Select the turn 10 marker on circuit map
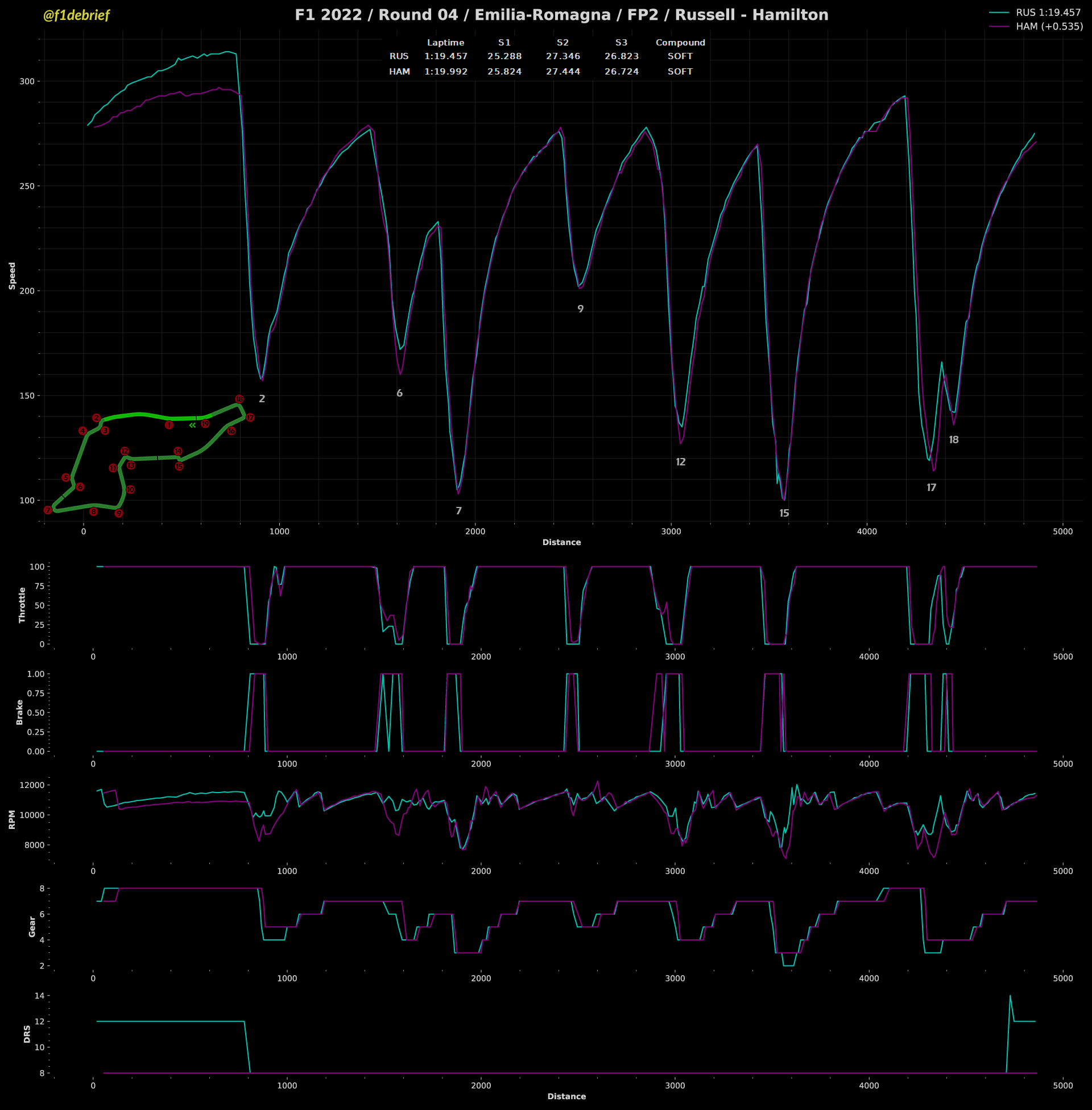 (x=130, y=489)
